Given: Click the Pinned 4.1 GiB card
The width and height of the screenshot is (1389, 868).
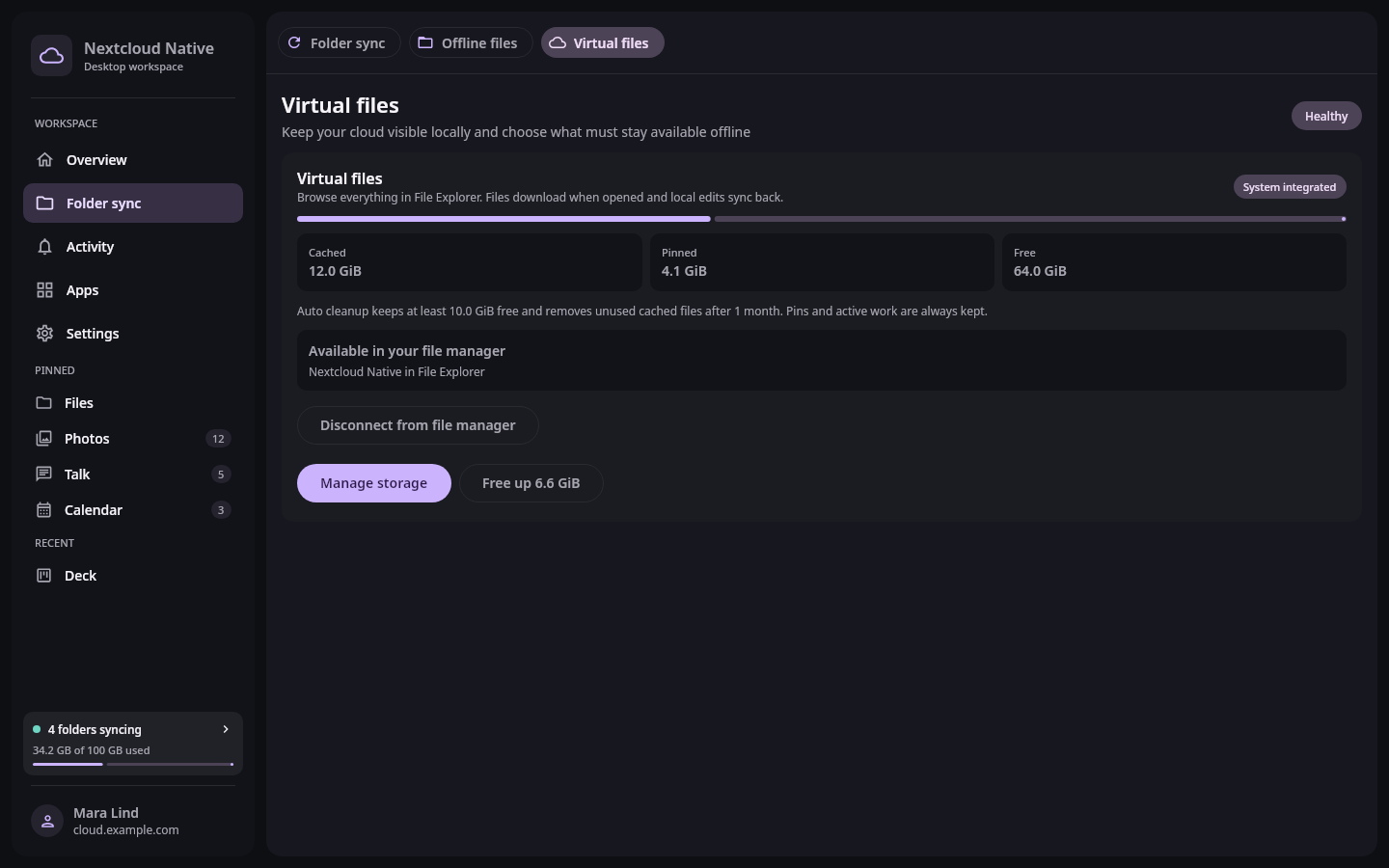Looking at the screenshot, I should [x=822, y=261].
